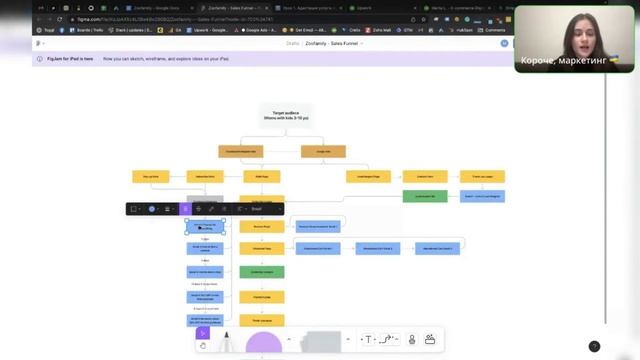Open the border style dropdown

click(169, 209)
